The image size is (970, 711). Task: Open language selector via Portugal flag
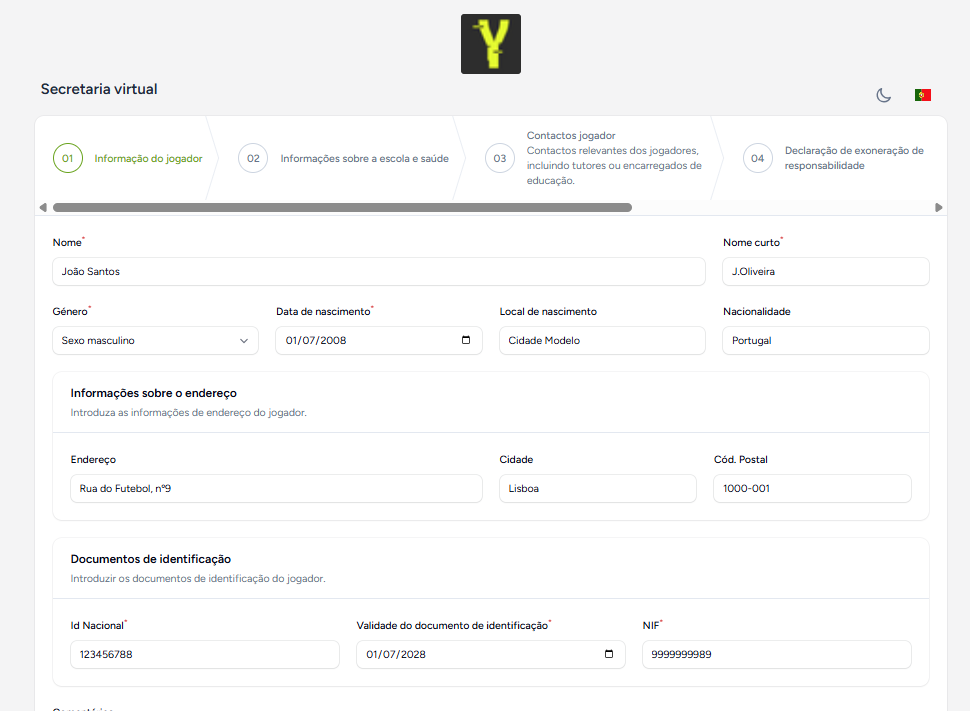(923, 95)
